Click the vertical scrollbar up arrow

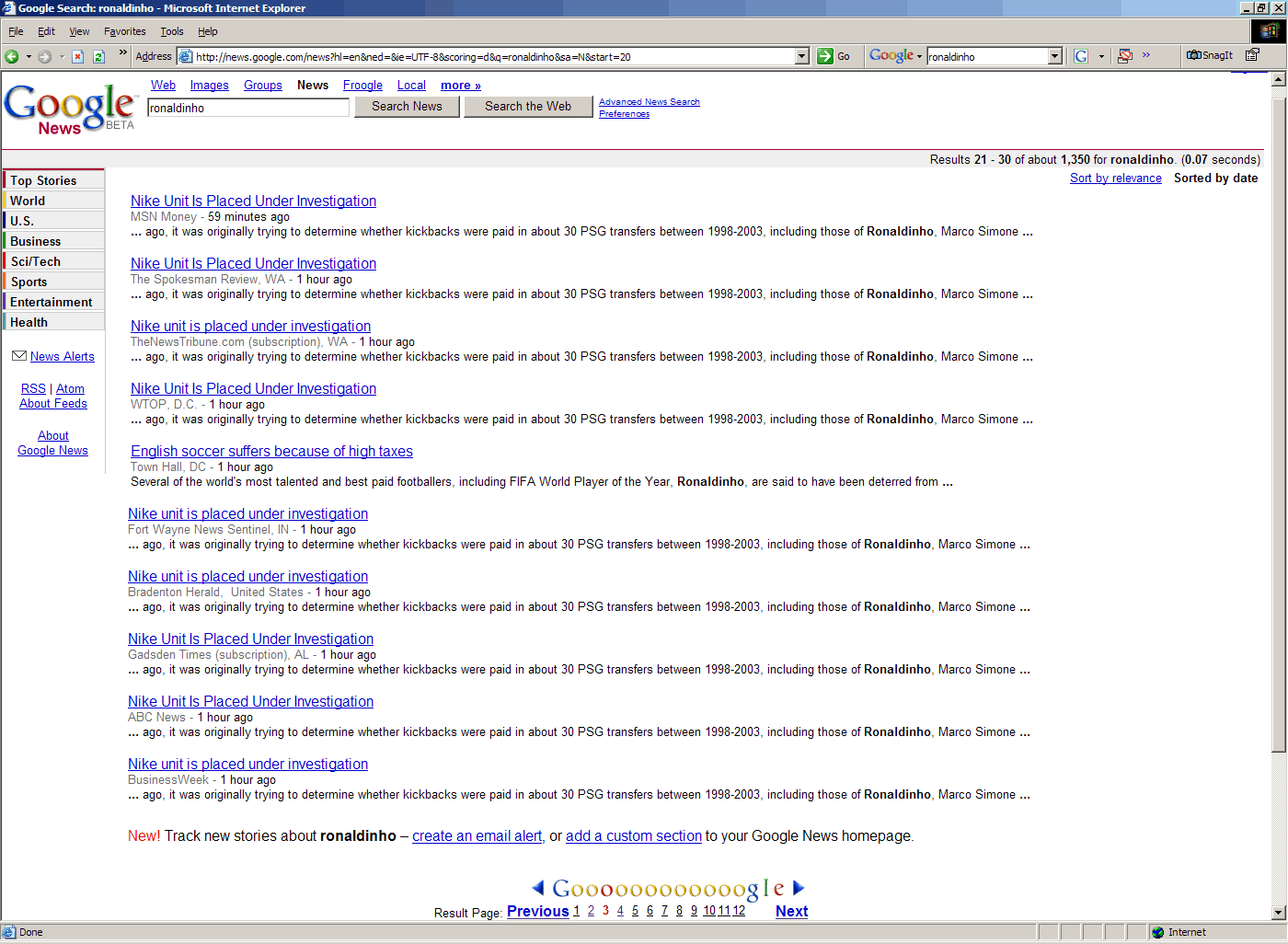click(x=1279, y=79)
